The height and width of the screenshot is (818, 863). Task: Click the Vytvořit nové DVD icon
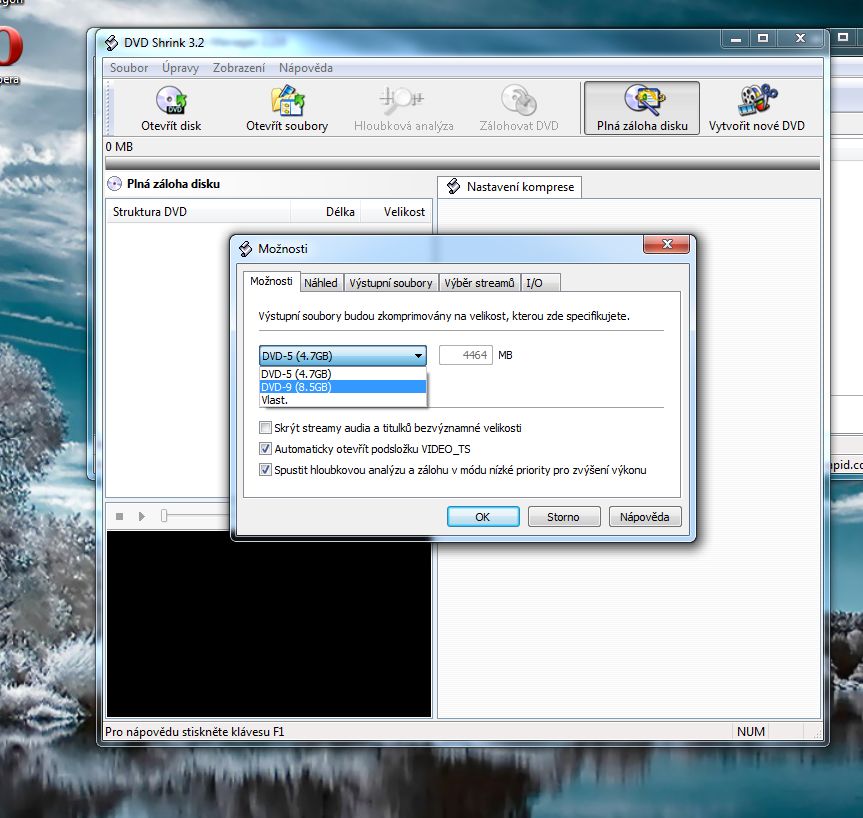[757, 99]
